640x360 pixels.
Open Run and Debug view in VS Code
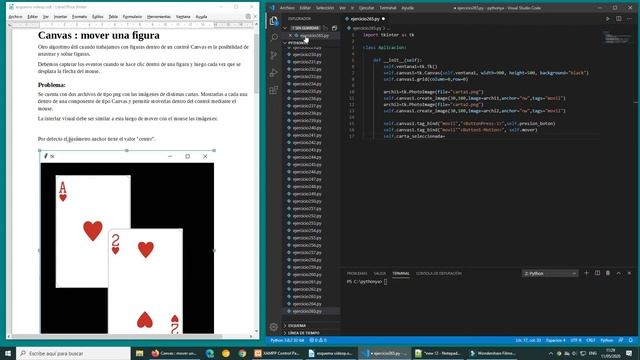click(x=273, y=73)
